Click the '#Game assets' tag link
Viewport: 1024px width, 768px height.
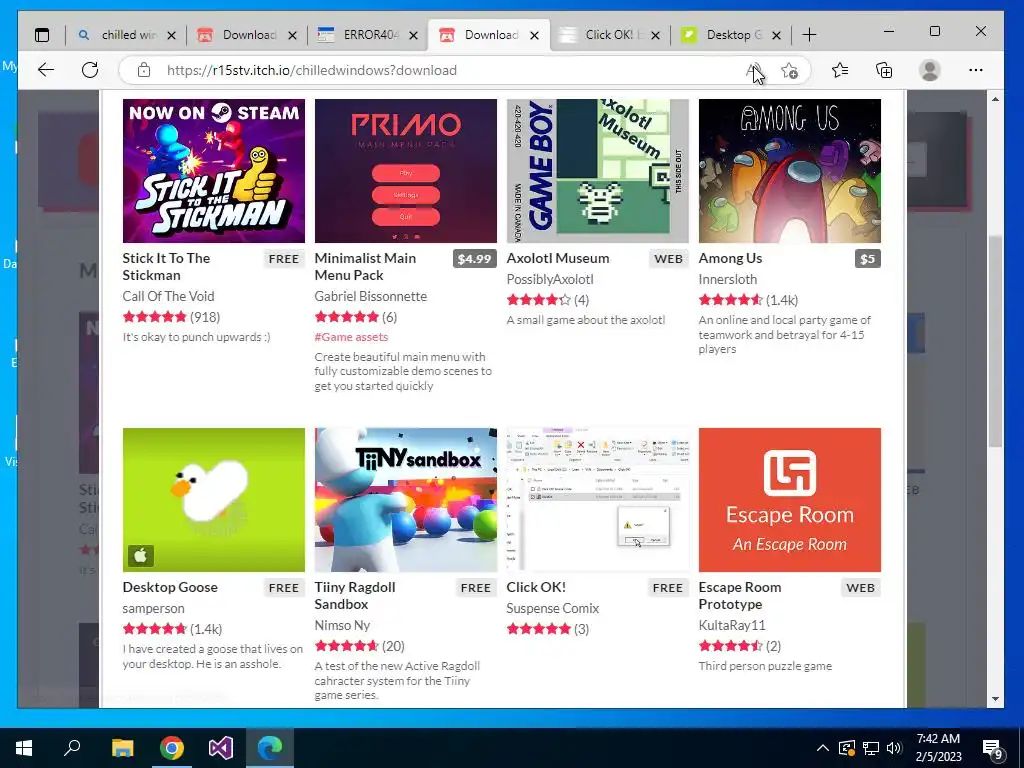click(351, 337)
